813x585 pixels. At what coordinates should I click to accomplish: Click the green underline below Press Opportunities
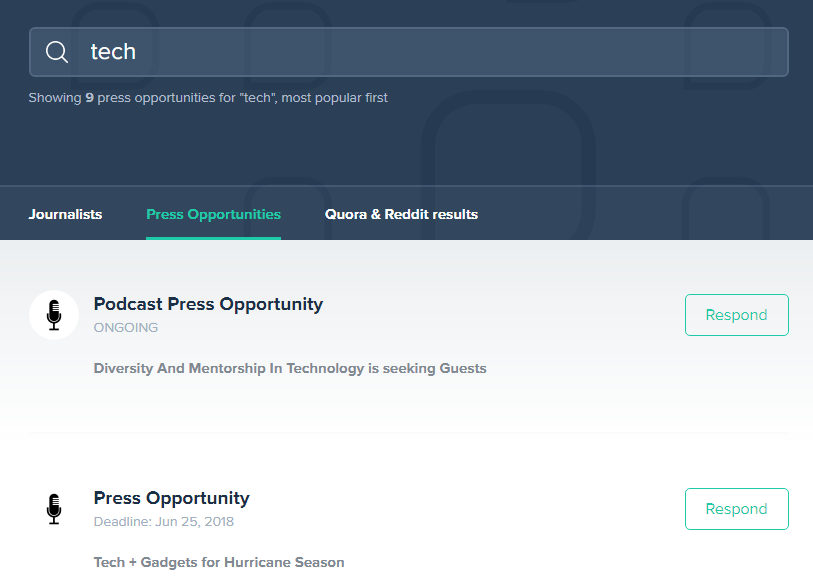point(213,238)
